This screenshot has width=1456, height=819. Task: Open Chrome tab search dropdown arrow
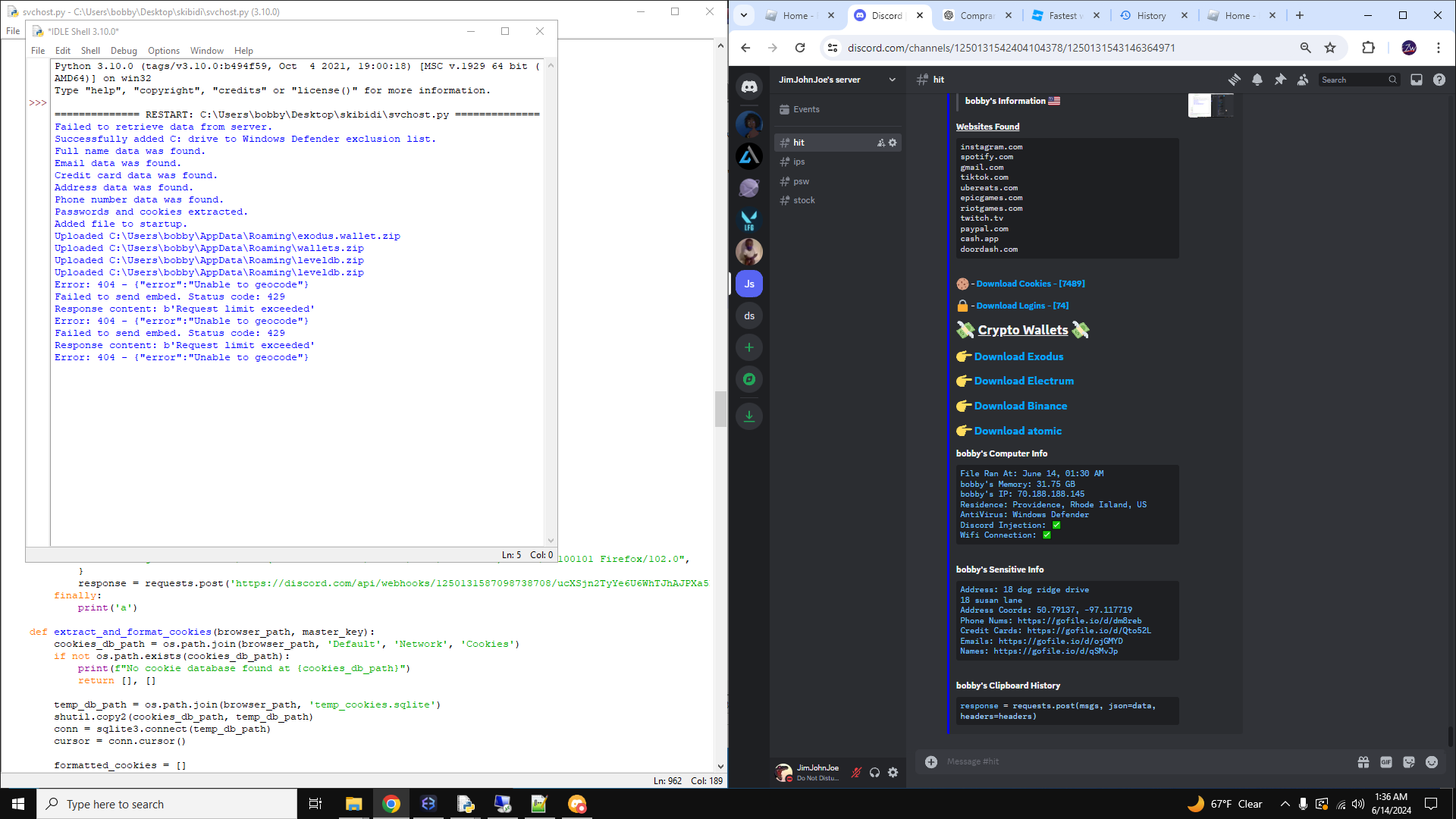744,15
